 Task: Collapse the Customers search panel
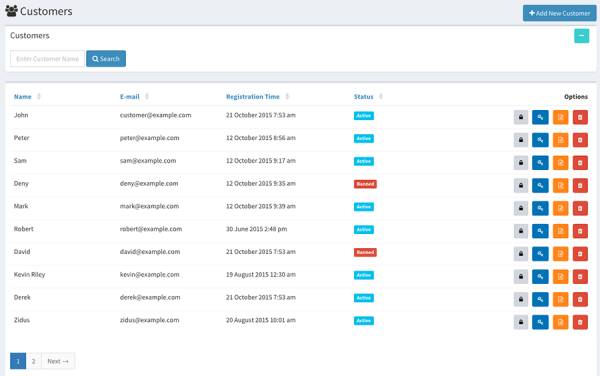pos(582,36)
